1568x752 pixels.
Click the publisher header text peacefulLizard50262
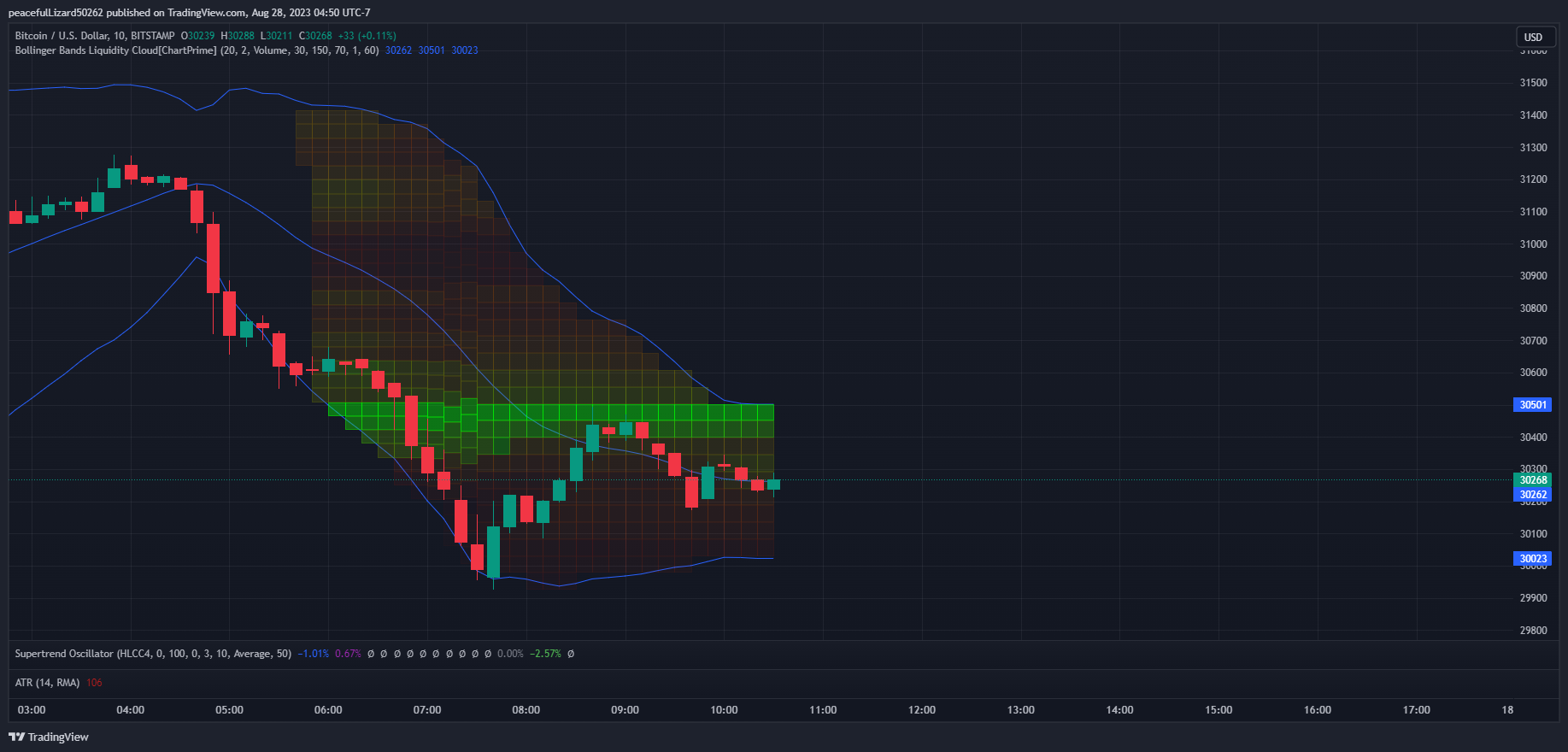(56, 13)
